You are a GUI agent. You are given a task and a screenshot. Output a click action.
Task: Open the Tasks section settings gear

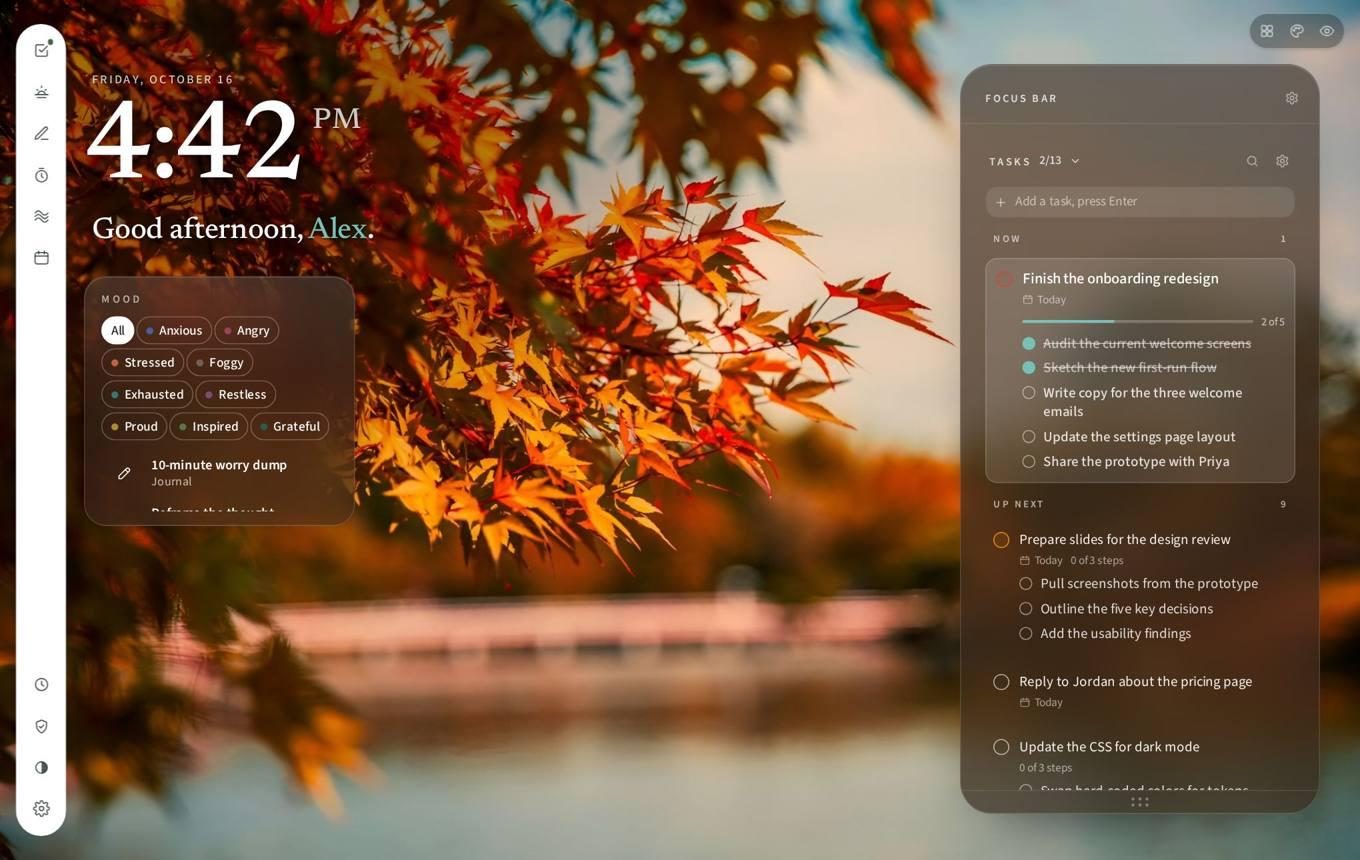(x=1282, y=161)
